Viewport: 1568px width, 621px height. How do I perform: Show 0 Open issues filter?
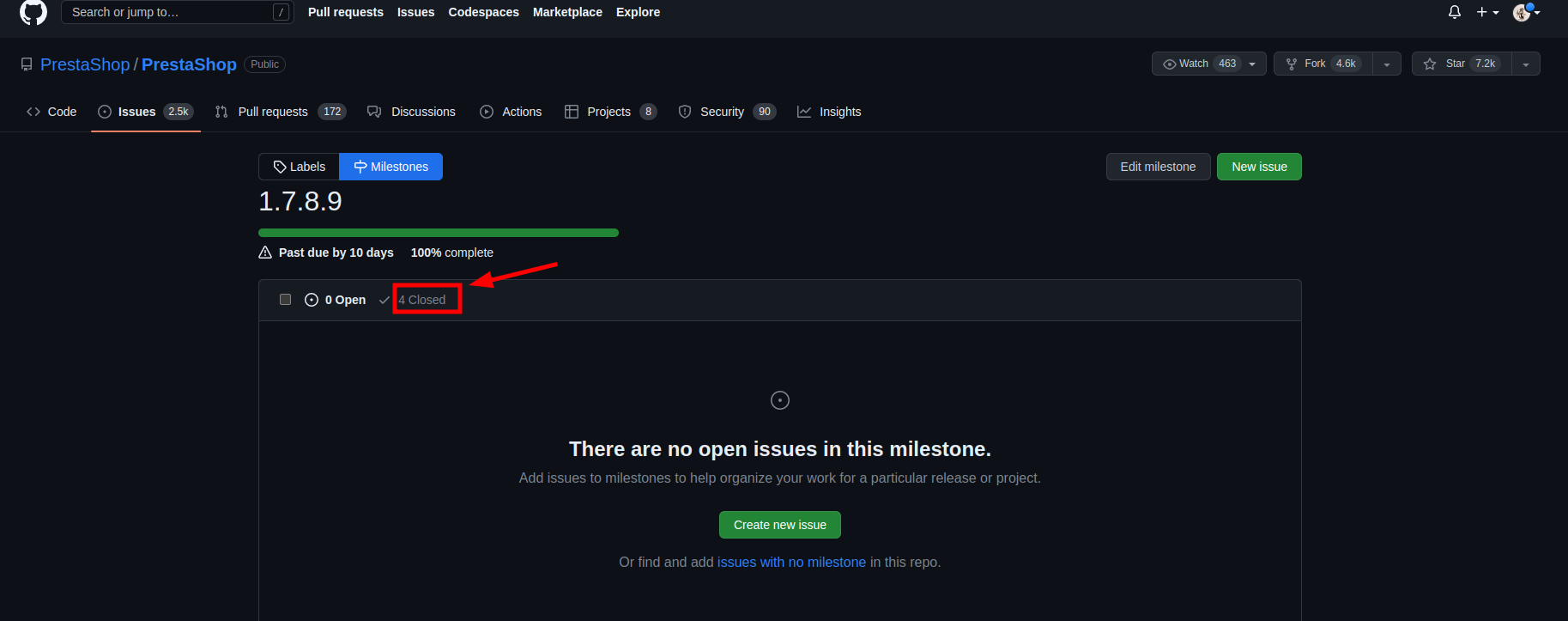(x=336, y=300)
